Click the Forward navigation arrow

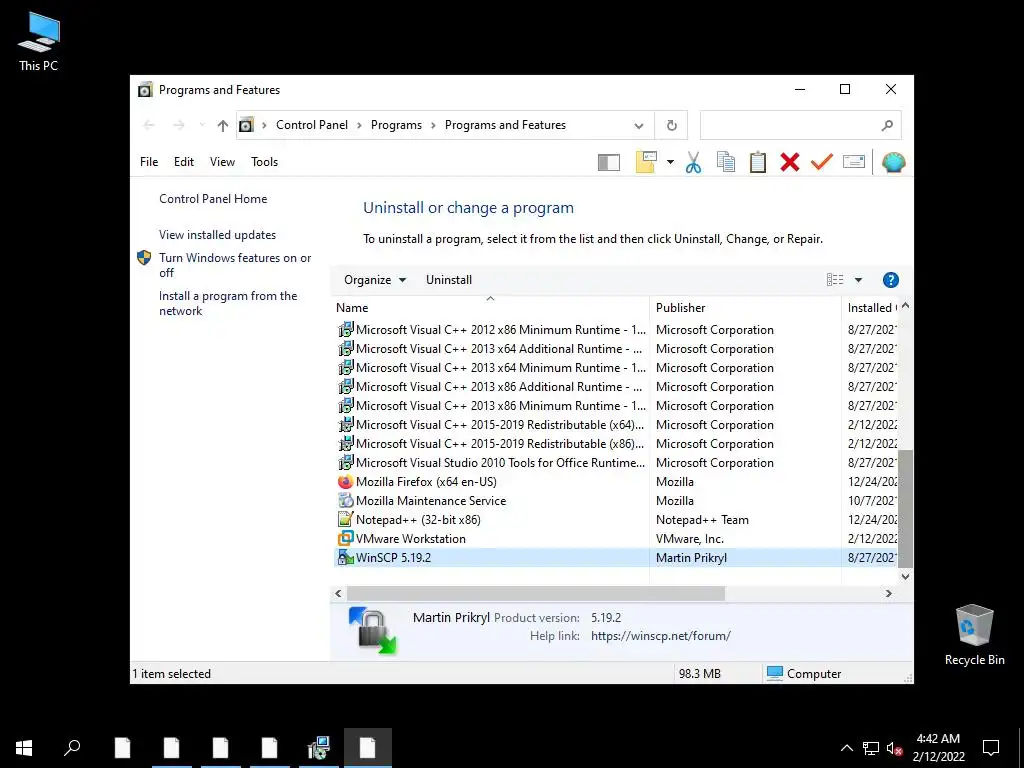(x=178, y=125)
